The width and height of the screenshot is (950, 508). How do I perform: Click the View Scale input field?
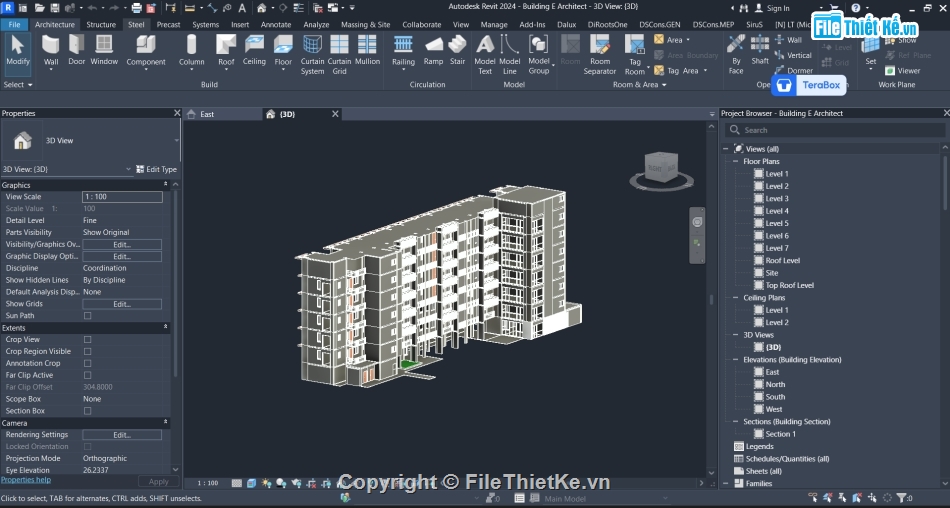coord(122,197)
